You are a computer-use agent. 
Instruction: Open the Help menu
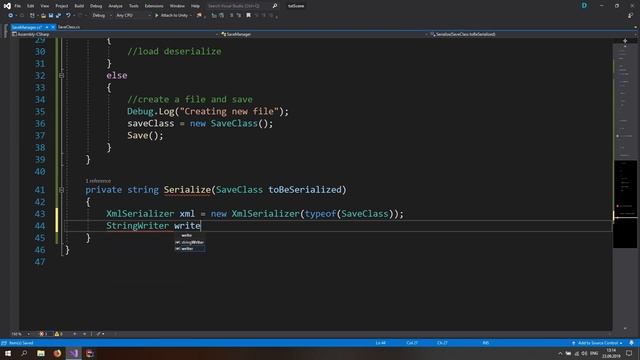pyautogui.click(x=196, y=6)
